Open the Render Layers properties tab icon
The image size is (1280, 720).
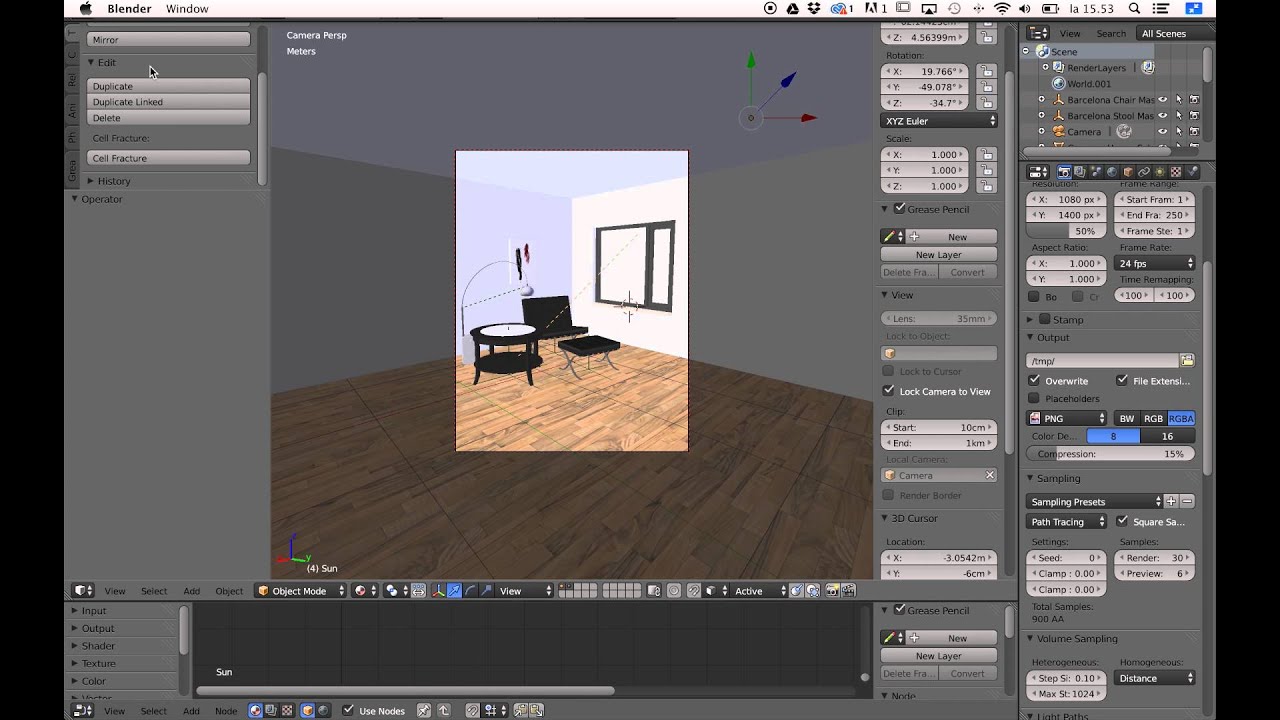(x=1080, y=172)
